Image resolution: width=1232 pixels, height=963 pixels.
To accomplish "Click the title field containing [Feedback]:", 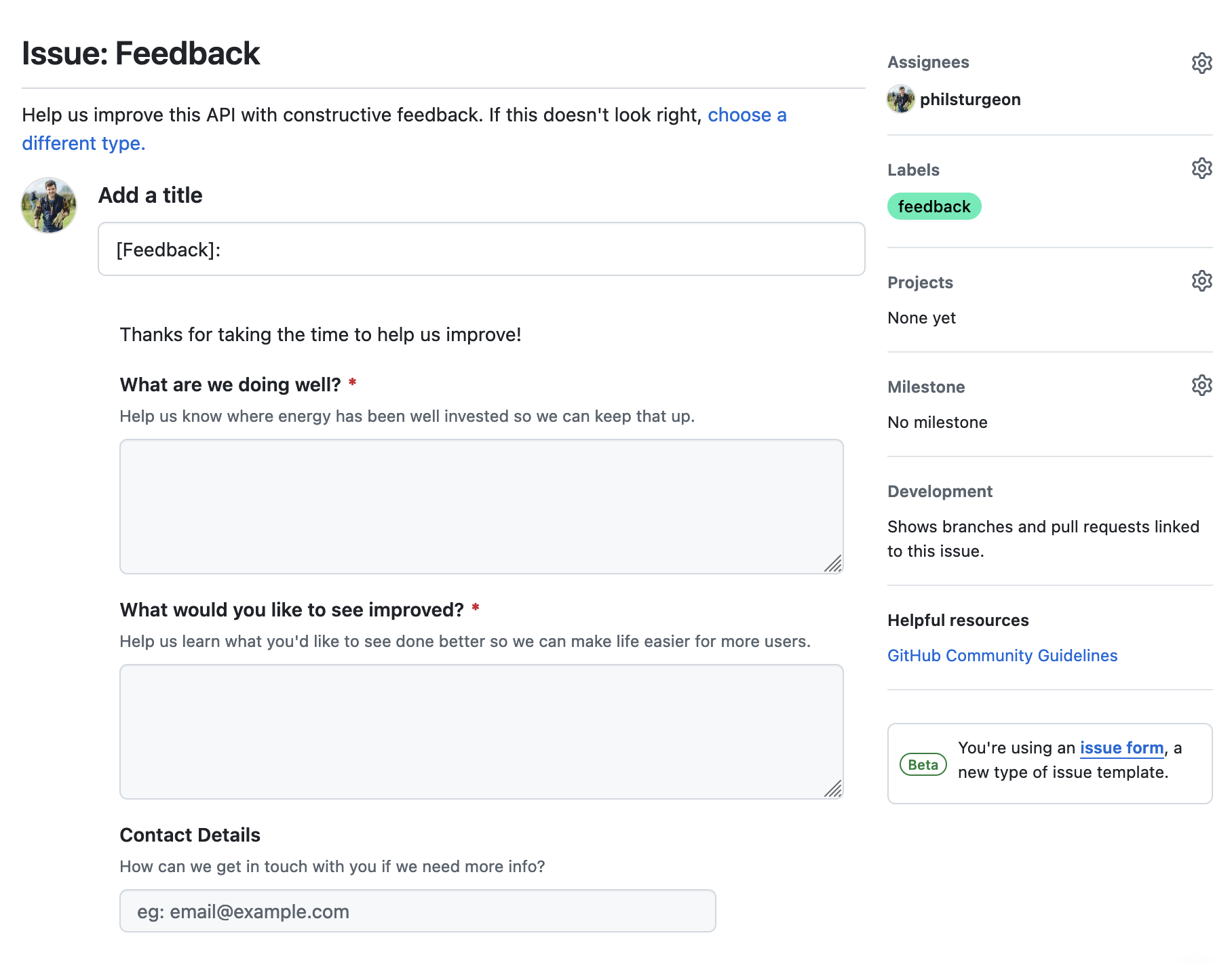I will click(482, 249).
